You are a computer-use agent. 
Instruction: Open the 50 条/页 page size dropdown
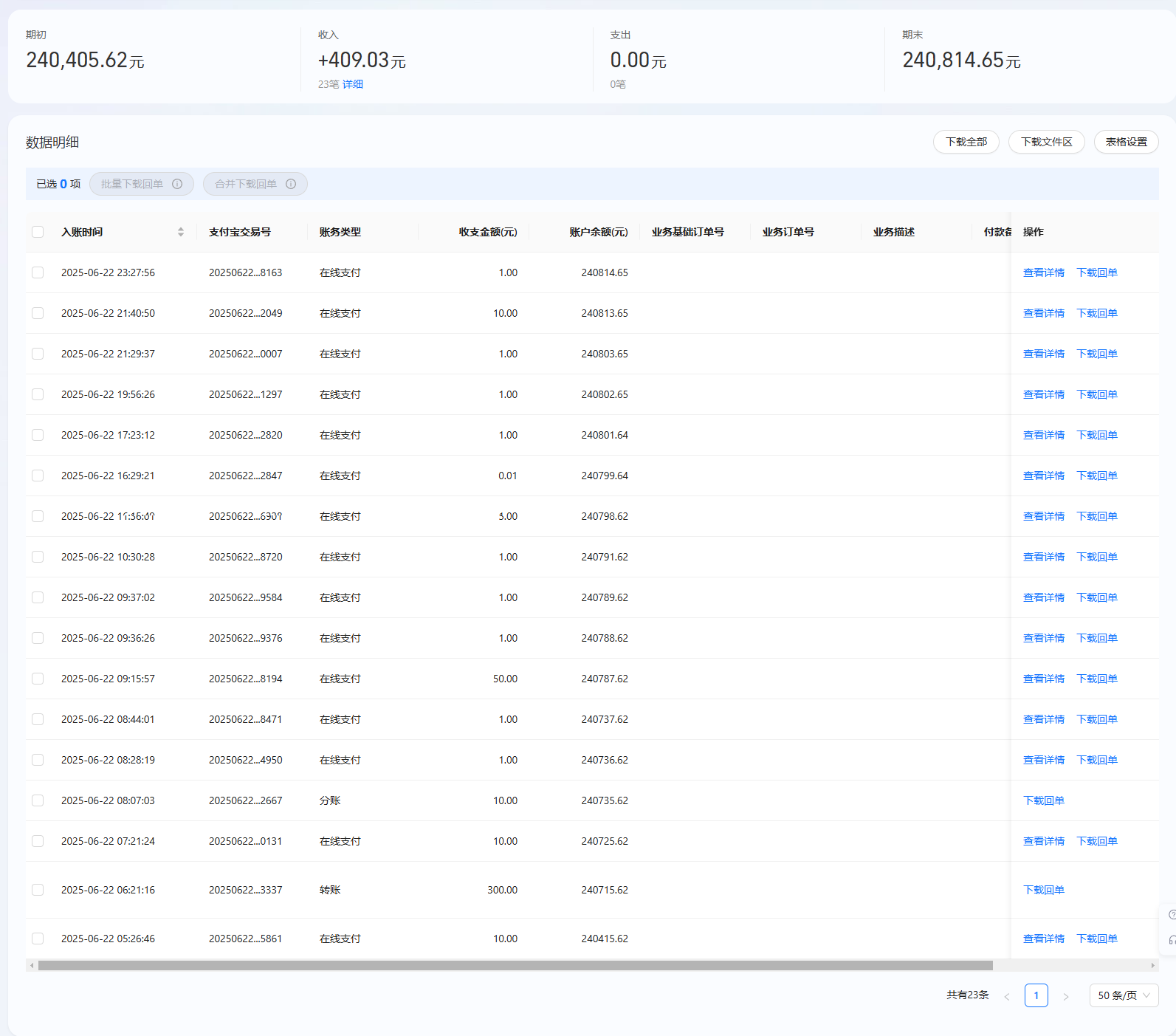tap(1124, 995)
